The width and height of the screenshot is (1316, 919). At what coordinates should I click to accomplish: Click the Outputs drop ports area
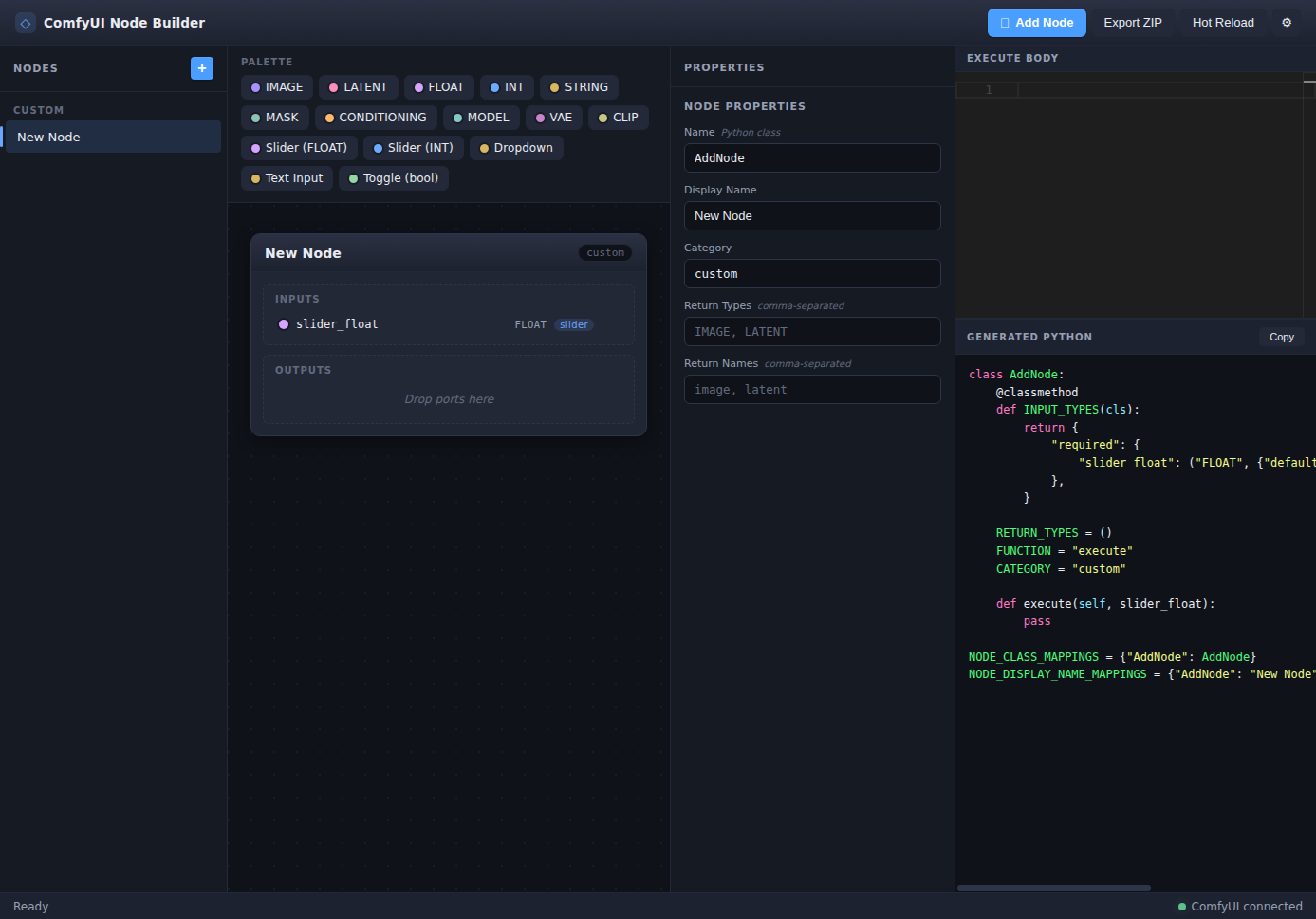pos(449,399)
